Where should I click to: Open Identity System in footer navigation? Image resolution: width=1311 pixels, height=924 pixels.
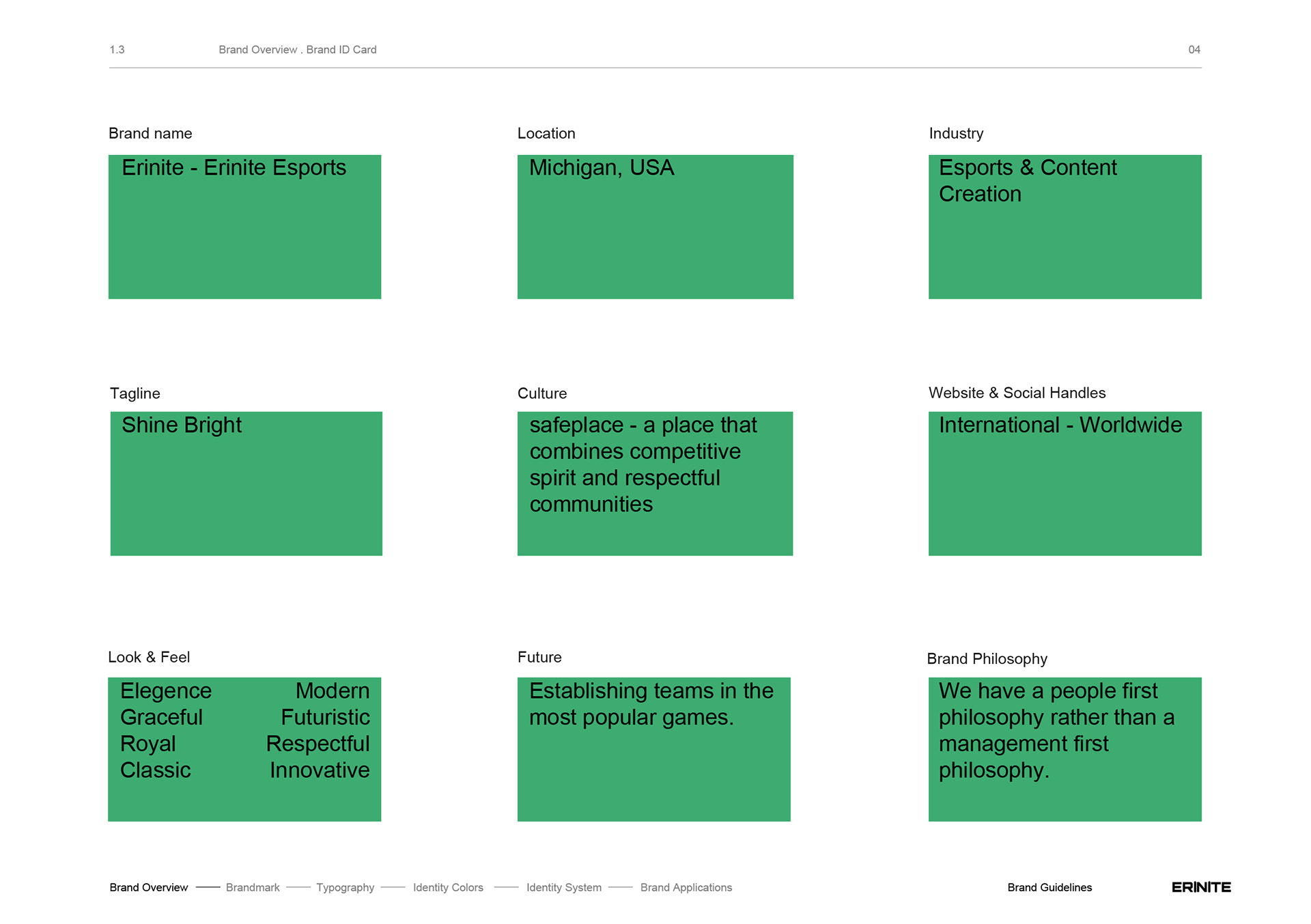tap(564, 887)
